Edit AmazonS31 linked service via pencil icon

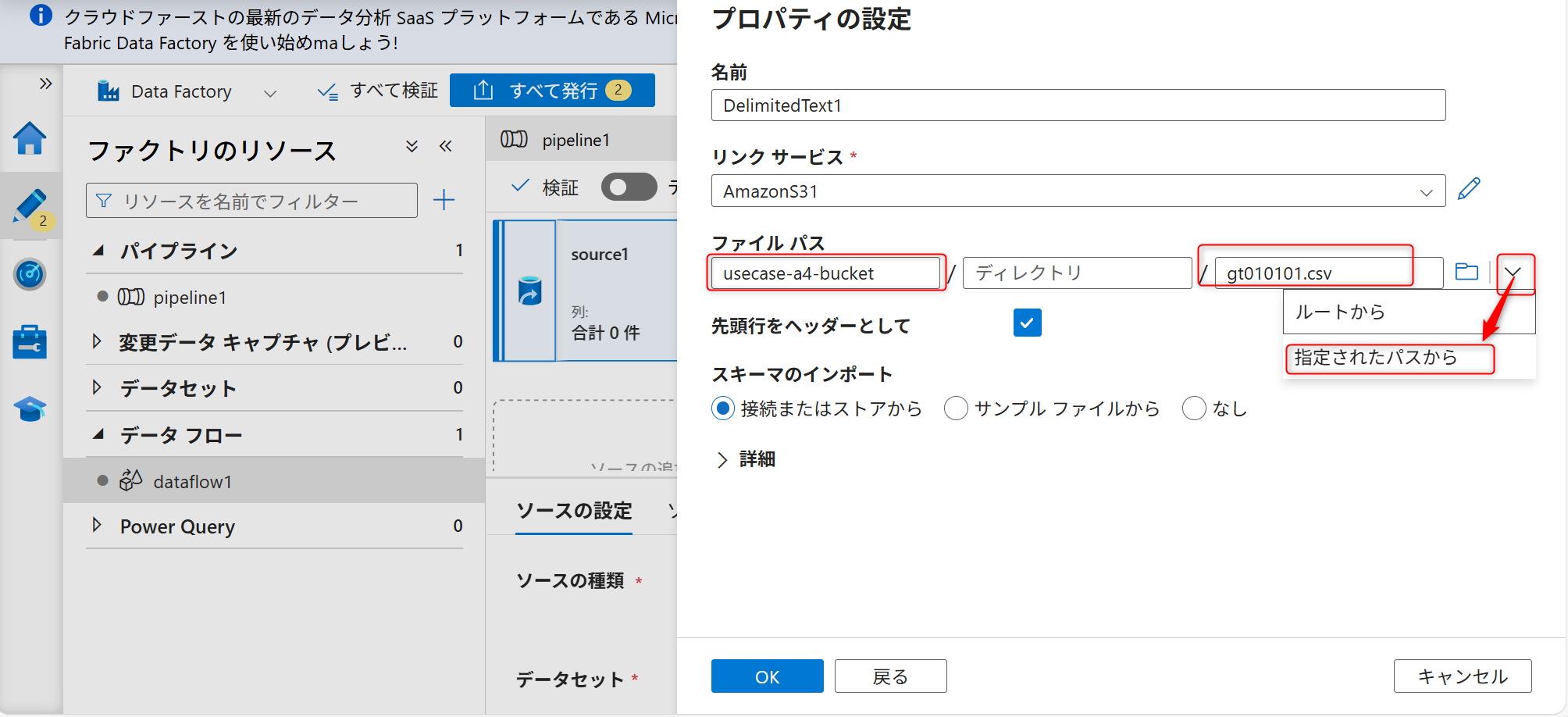[1470, 188]
